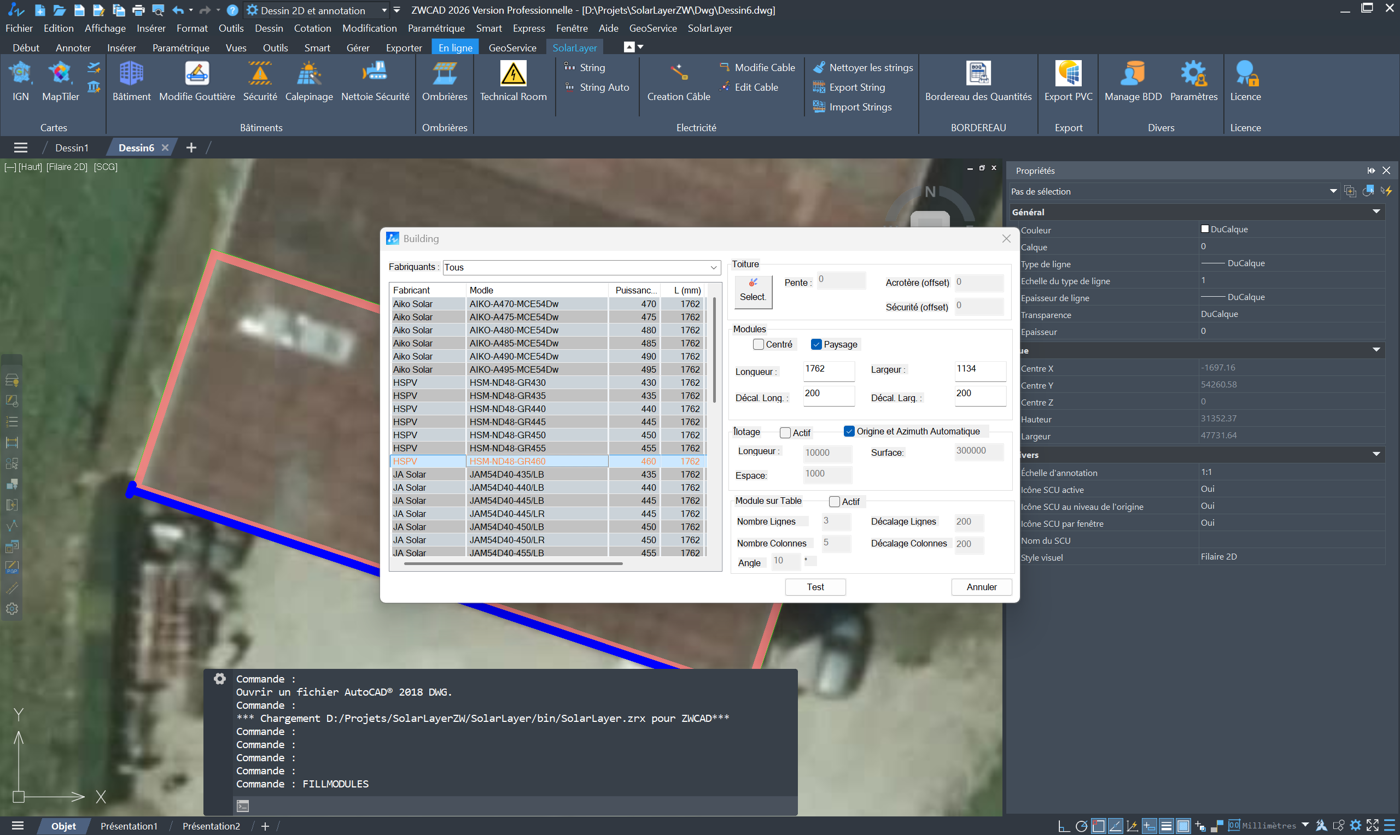Click the module list horizontal scrollbar

click(x=513, y=564)
